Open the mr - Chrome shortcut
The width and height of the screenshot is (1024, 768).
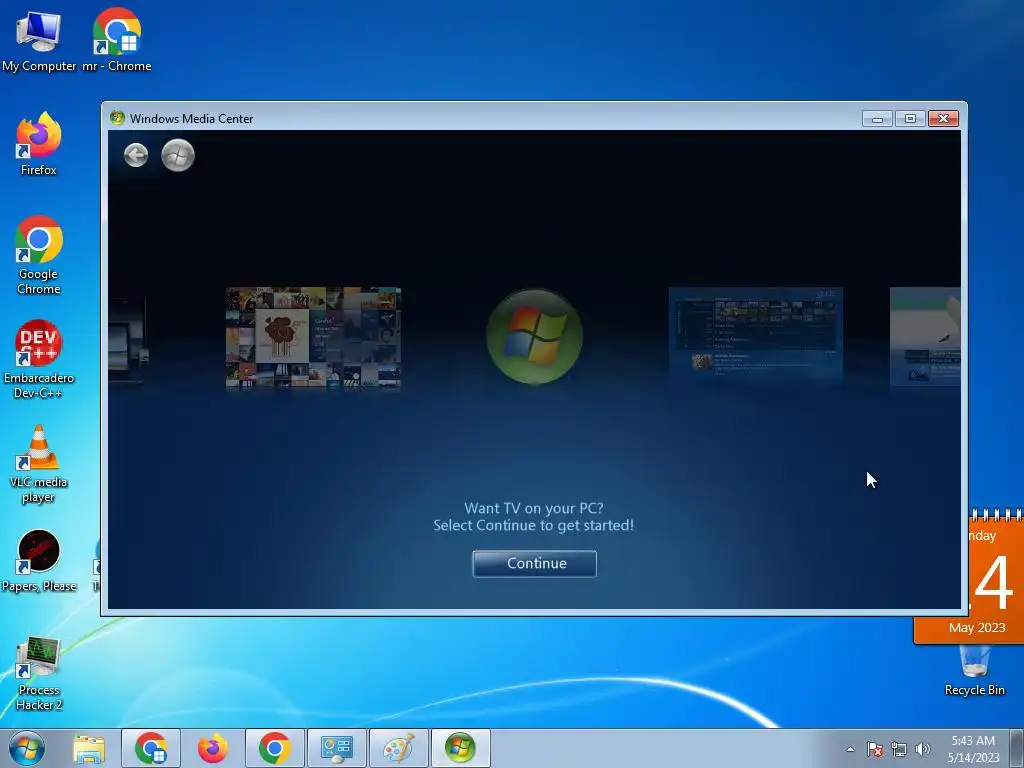(117, 40)
